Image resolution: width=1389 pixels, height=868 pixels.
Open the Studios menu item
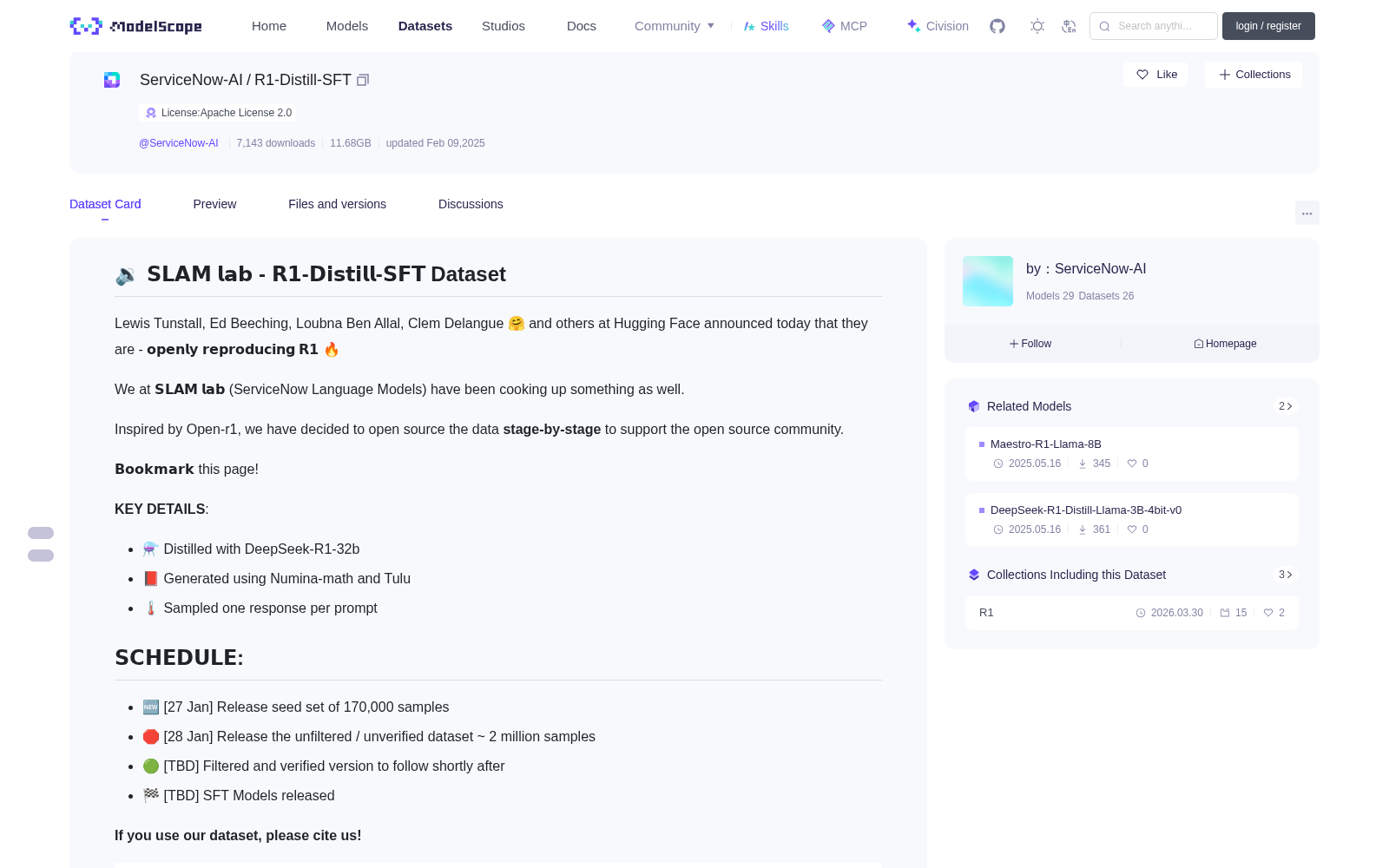(504, 26)
